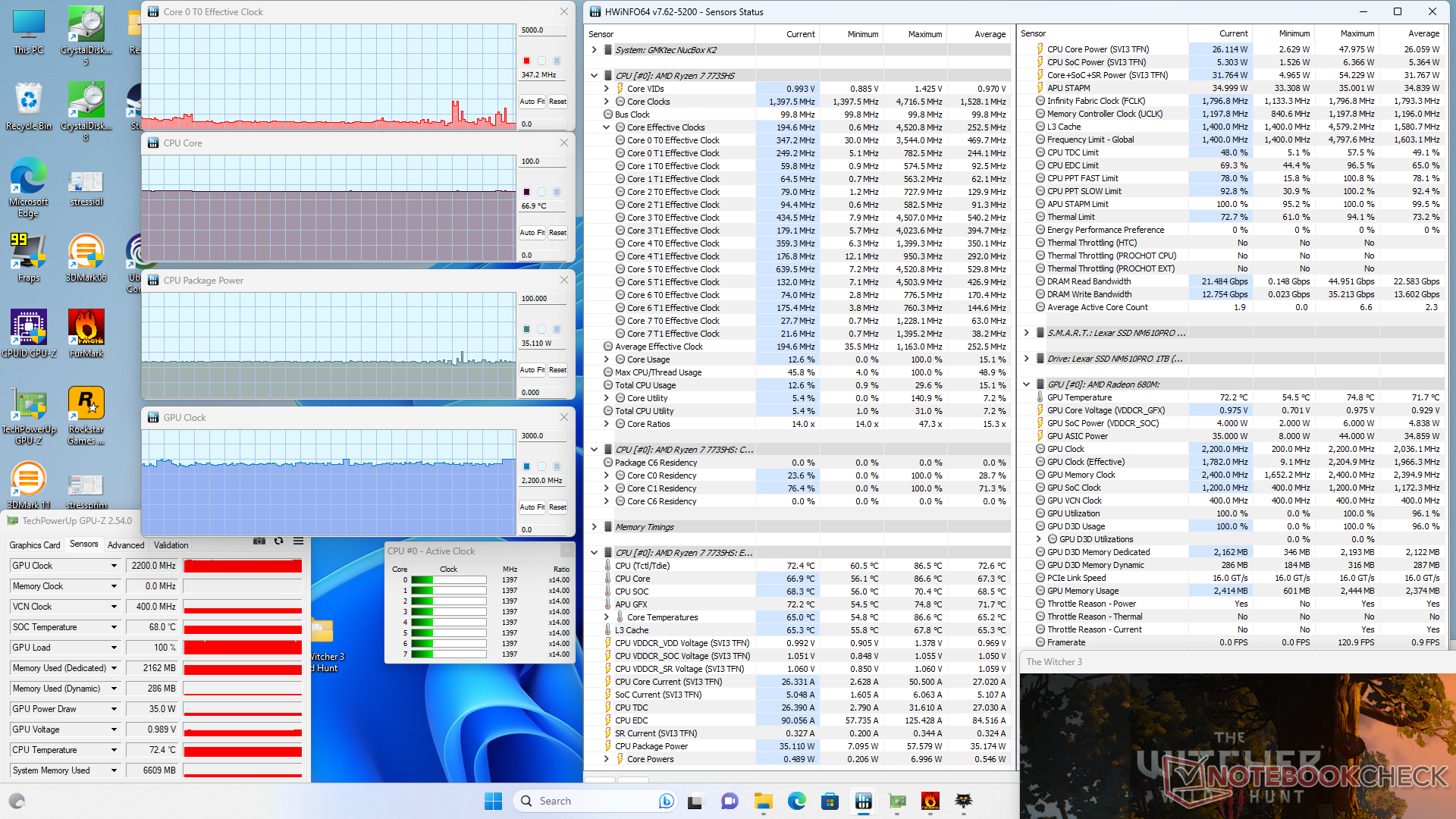Expand the System: GMKtec NucBox K2 node
The image size is (1456, 819).
(594, 50)
